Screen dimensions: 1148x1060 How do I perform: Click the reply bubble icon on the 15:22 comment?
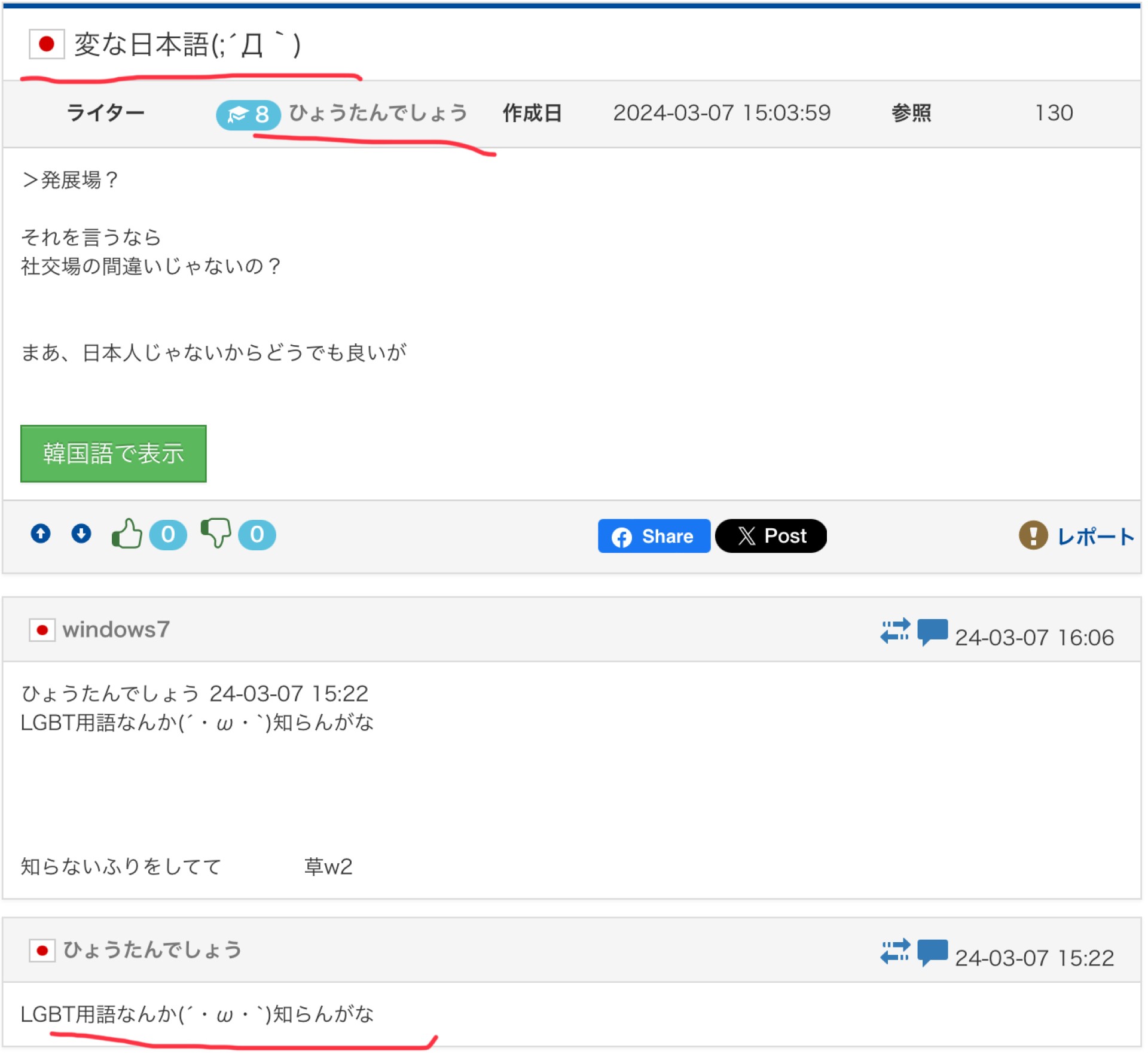(932, 952)
